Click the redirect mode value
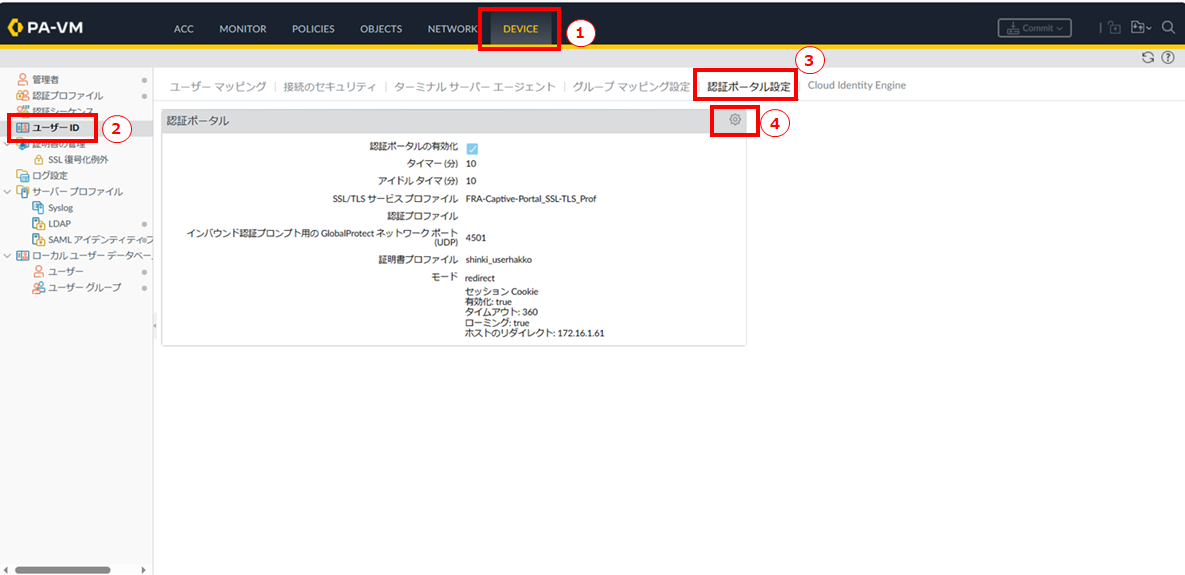The width and height of the screenshot is (1185, 575). click(480, 278)
